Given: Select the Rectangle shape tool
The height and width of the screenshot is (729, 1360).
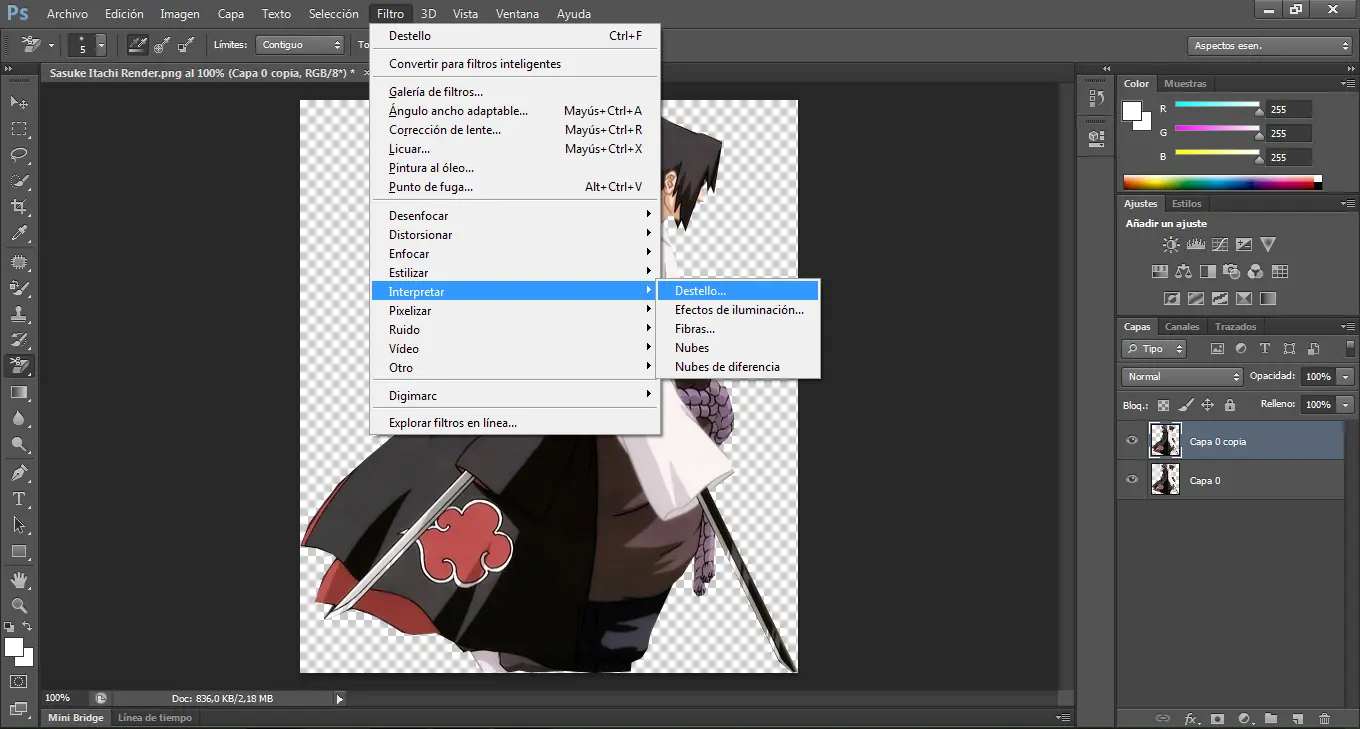Looking at the screenshot, I should pyautogui.click(x=18, y=551).
